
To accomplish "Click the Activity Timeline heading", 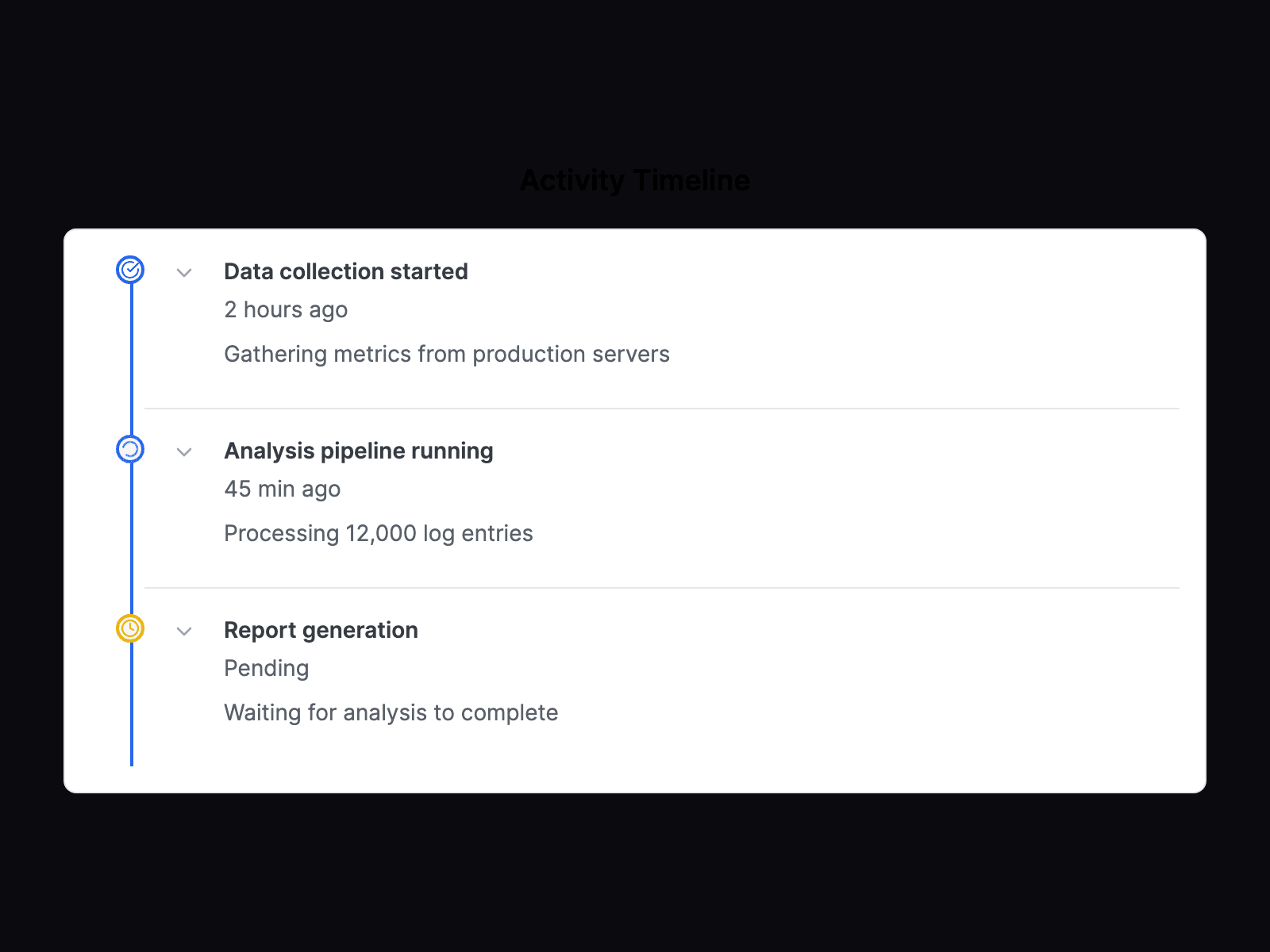I will [x=635, y=180].
